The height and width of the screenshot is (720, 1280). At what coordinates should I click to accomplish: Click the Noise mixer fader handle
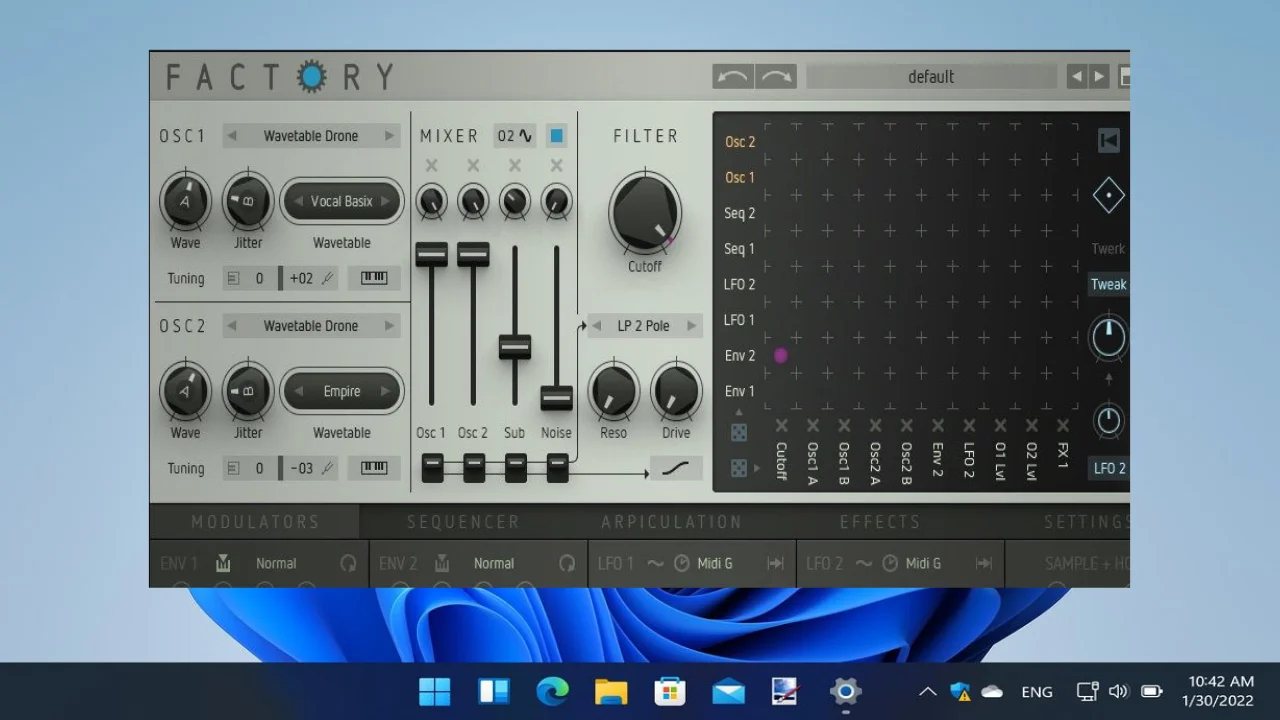557,398
